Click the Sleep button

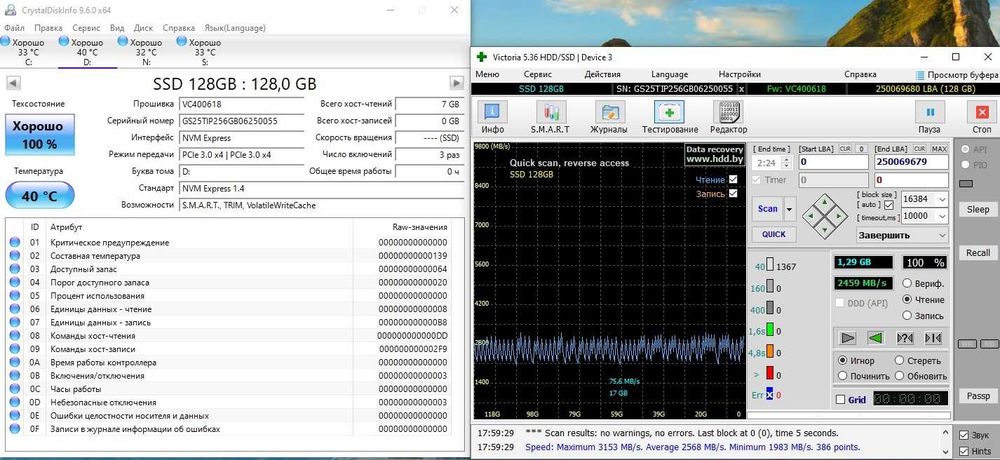(978, 209)
